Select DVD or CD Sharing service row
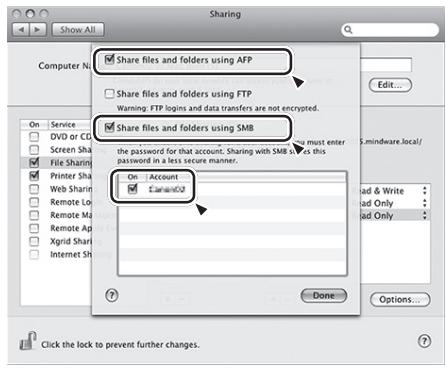This screenshot has height=368, width=446. (x=56, y=136)
